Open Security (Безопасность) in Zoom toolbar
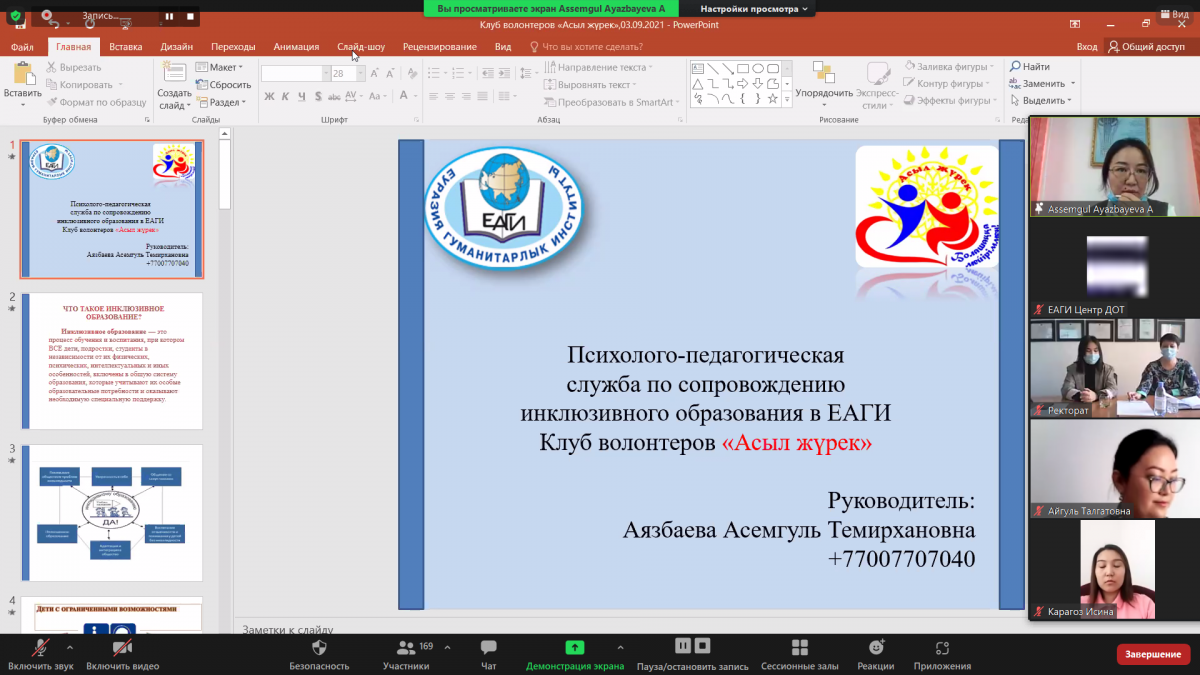 coord(319,655)
